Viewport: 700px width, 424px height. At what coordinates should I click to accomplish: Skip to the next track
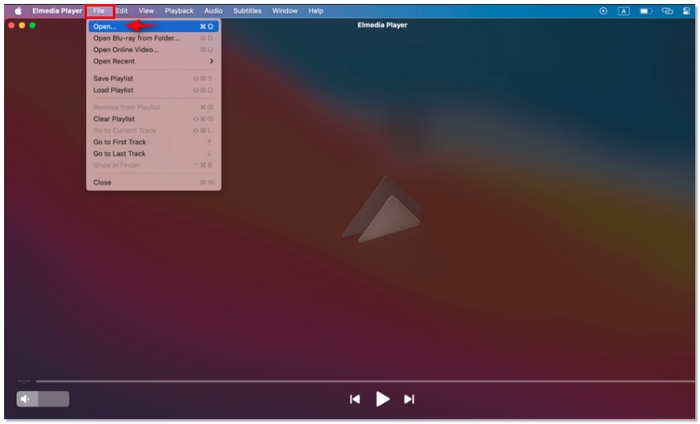[409, 399]
